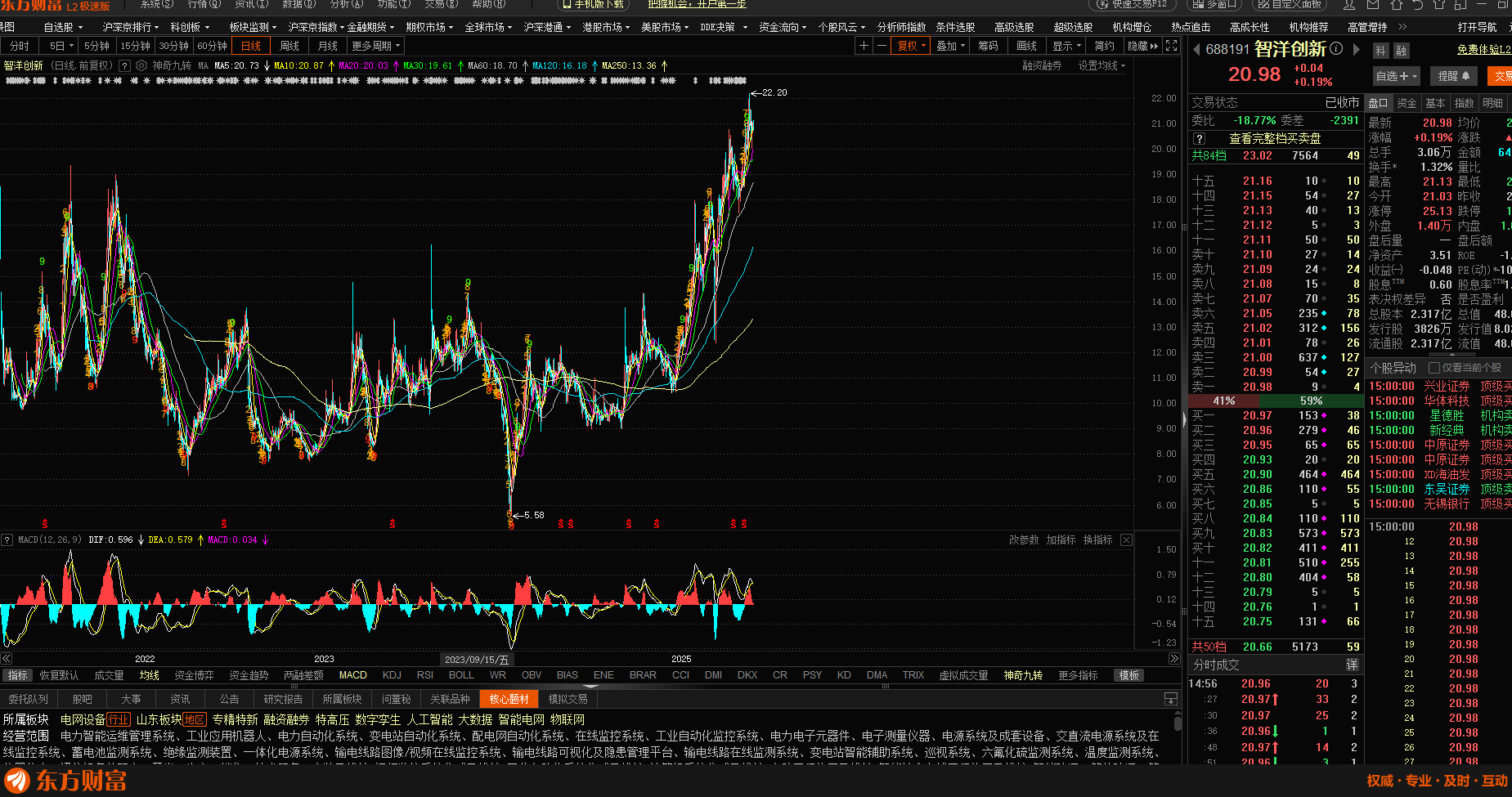Click timeline jump-to-end double arrow
The width and height of the screenshot is (1512, 797).
tap(1174, 658)
